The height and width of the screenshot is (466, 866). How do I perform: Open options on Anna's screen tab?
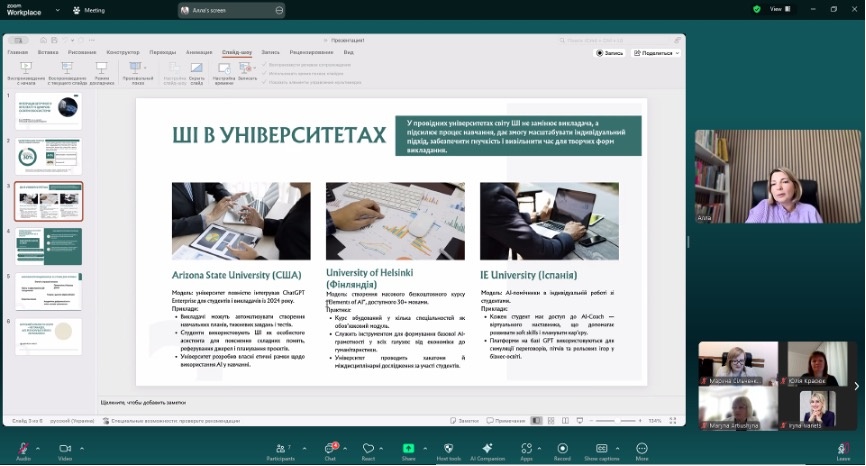click(x=279, y=10)
